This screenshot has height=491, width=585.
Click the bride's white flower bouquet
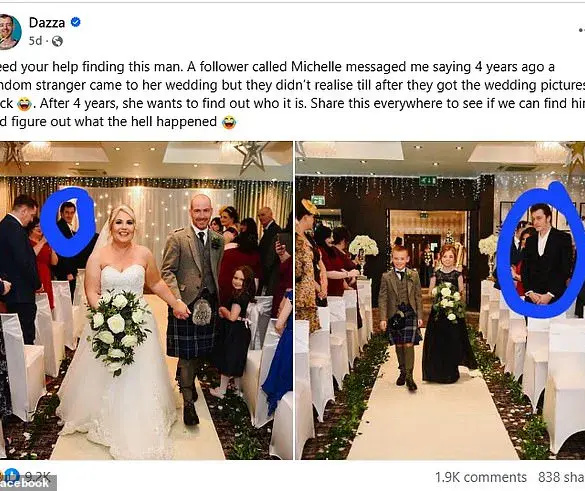[117, 328]
